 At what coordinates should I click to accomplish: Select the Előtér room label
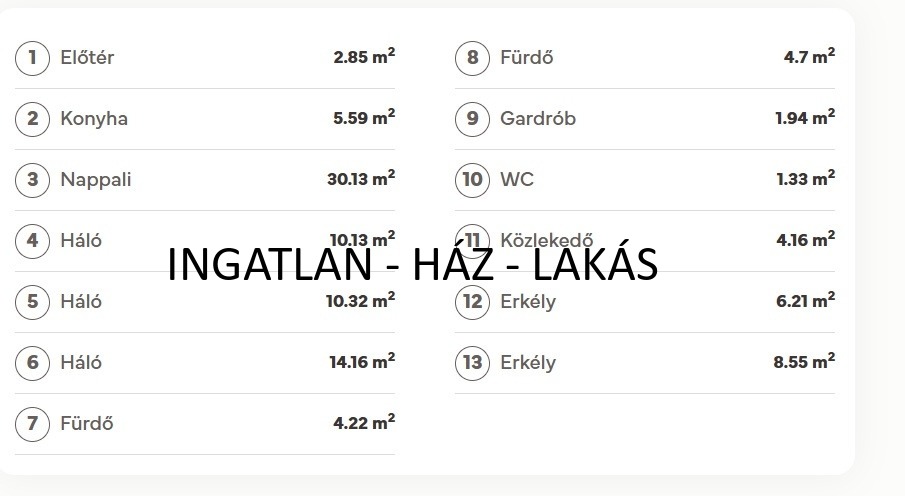pyautogui.click(x=87, y=58)
